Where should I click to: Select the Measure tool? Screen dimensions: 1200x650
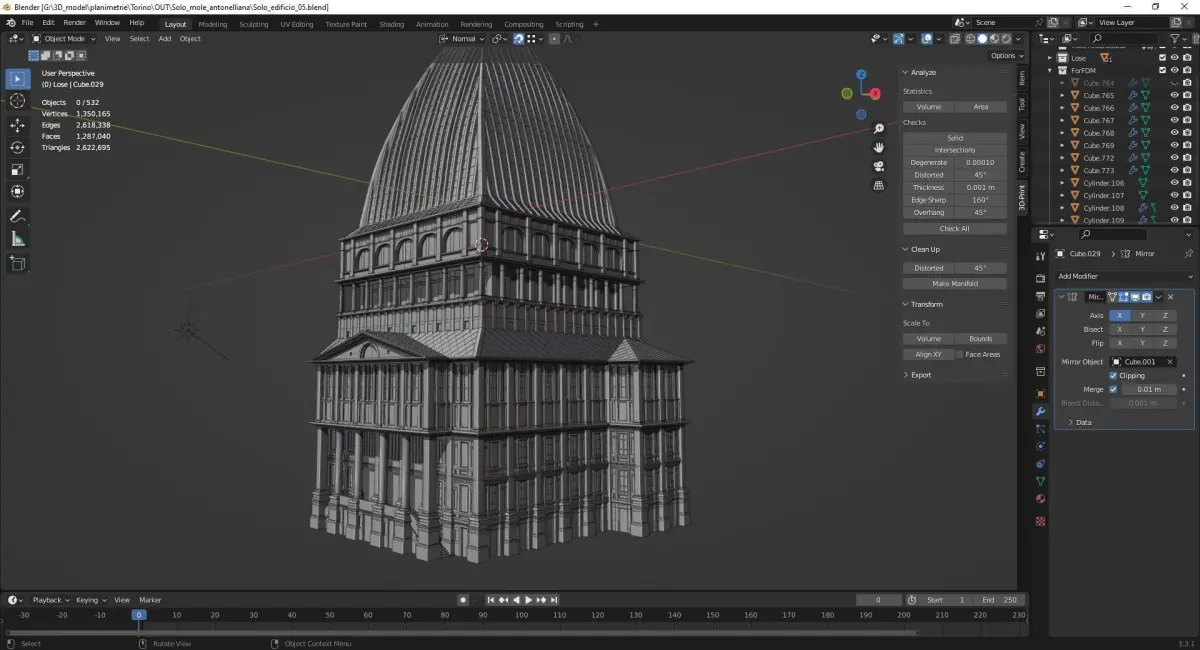pos(17,238)
